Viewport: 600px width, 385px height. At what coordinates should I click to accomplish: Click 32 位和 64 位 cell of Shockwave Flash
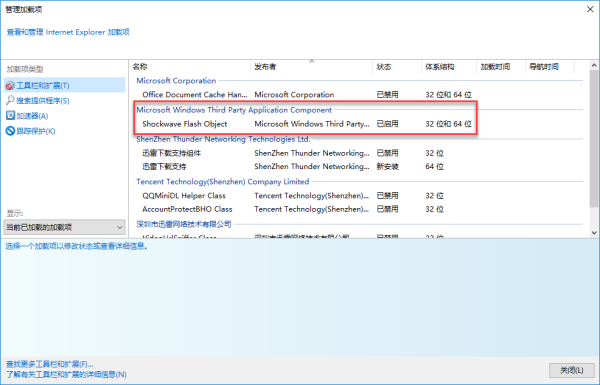tap(448, 124)
